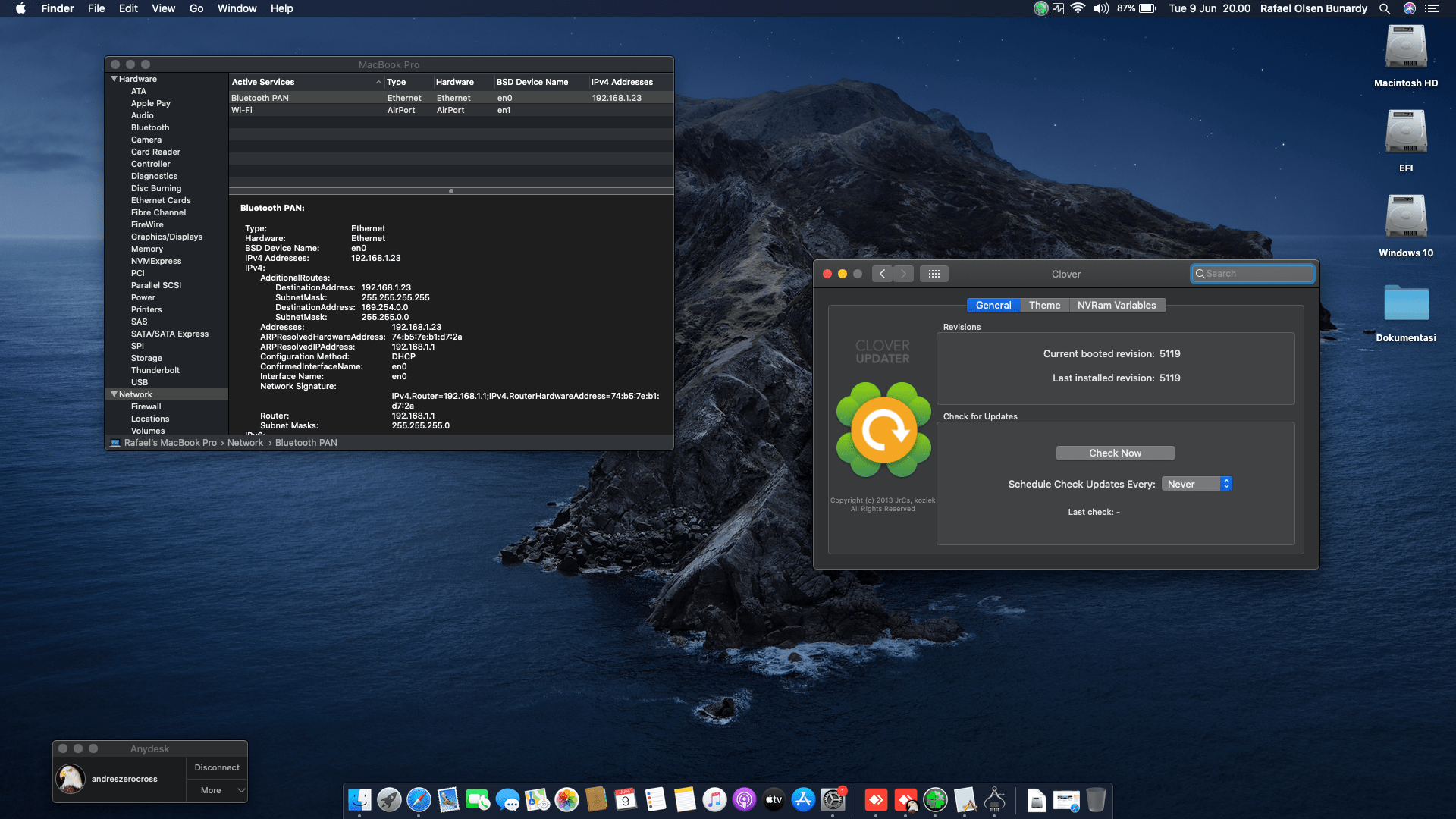Screen dimensions: 1456x819
Task: Open the Window menu
Action: click(237, 8)
